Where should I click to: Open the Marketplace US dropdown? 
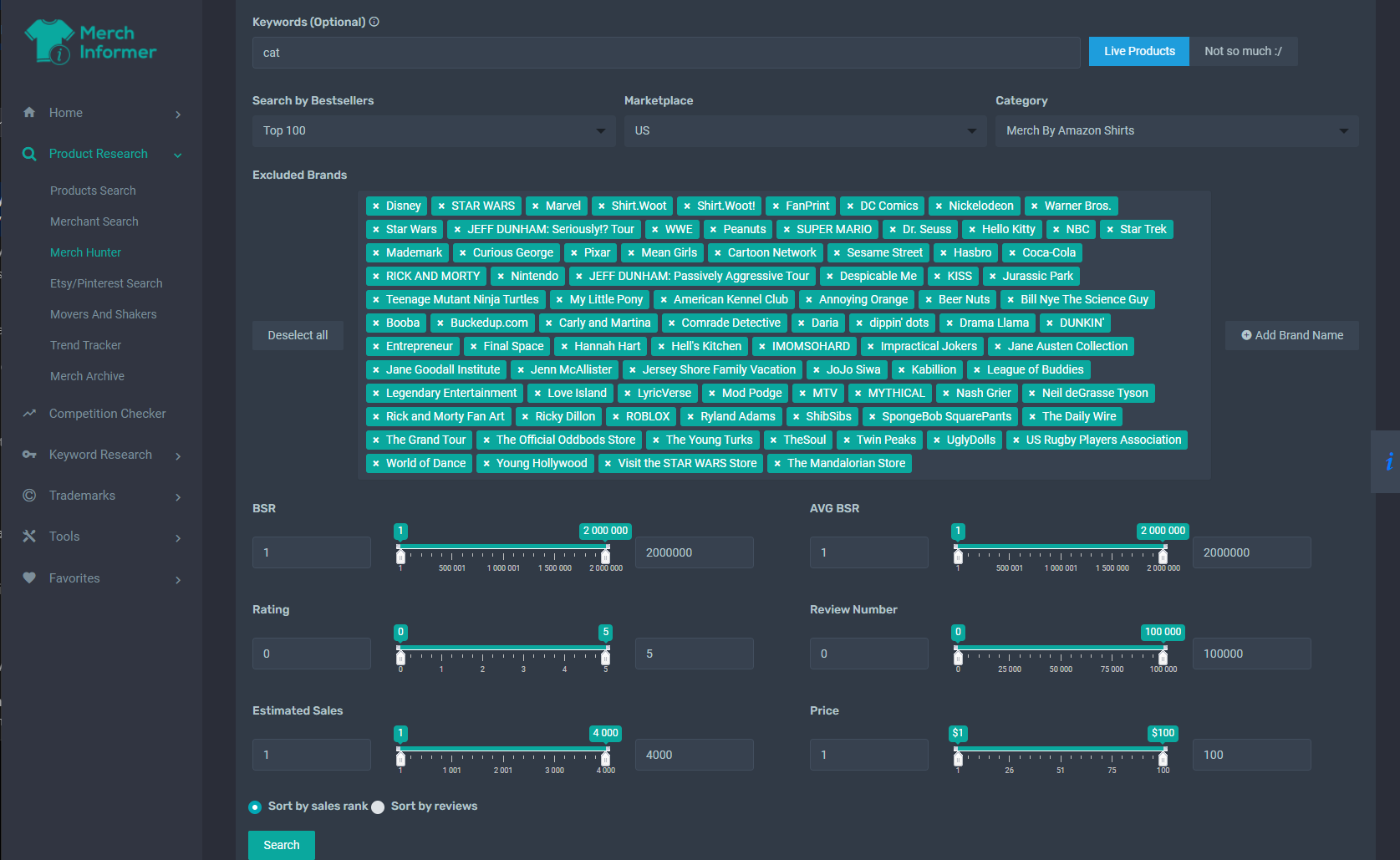(x=806, y=130)
